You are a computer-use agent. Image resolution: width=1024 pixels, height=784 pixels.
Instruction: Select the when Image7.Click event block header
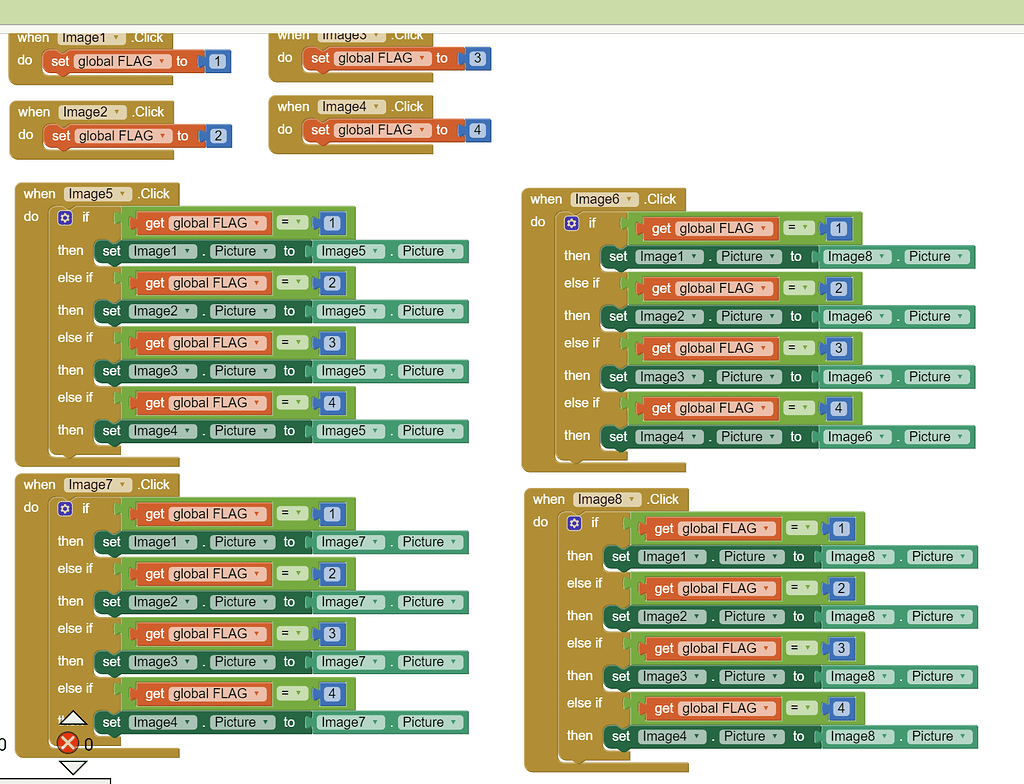40,485
